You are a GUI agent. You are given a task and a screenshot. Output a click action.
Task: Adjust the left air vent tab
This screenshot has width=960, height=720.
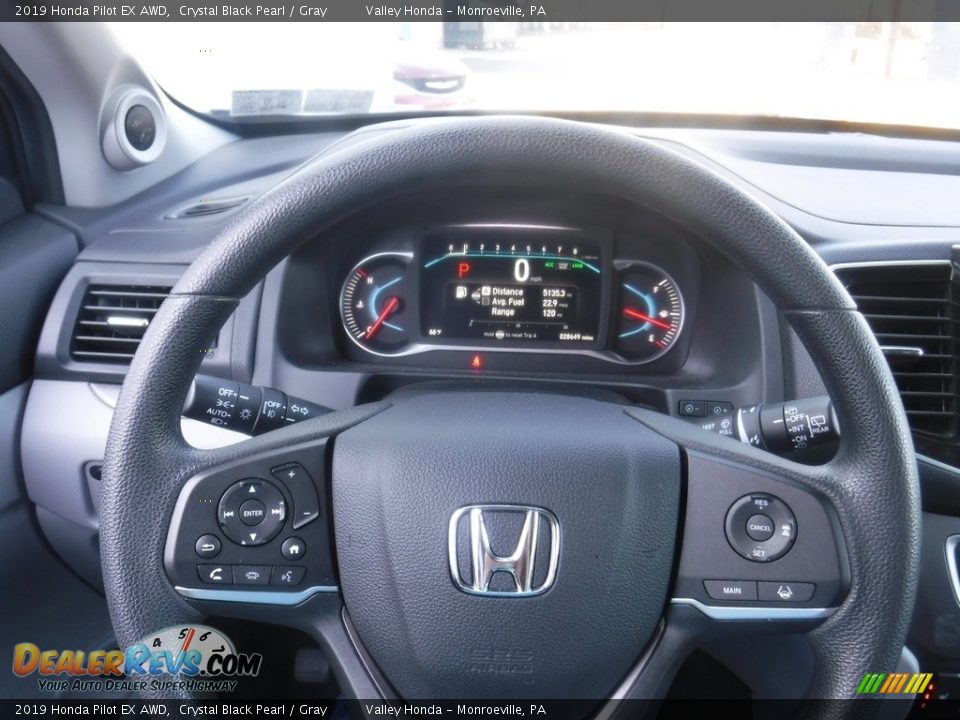127,321
